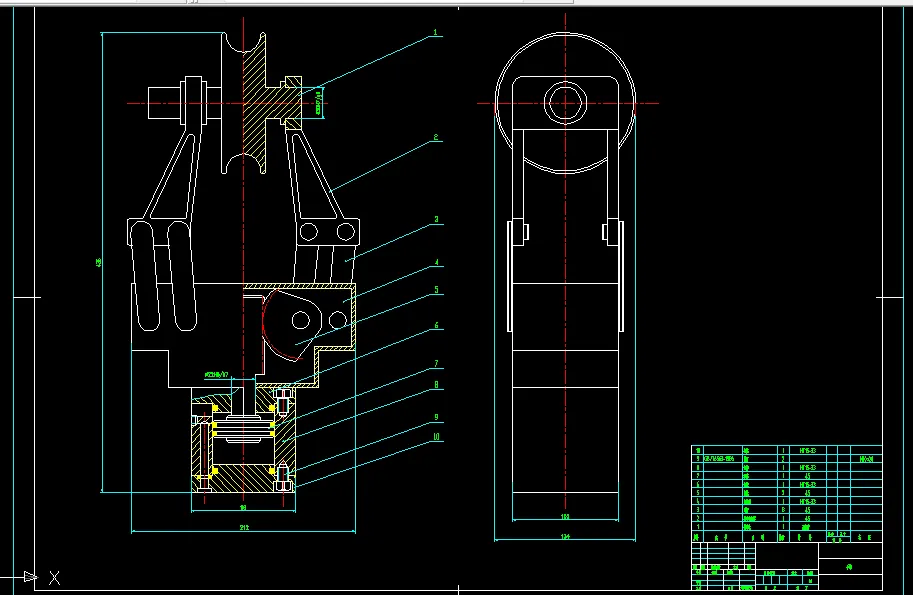The image size is (913, 595).
Task: Select the H7 fit tolerance label above piston rod
Action: (217, 375)
